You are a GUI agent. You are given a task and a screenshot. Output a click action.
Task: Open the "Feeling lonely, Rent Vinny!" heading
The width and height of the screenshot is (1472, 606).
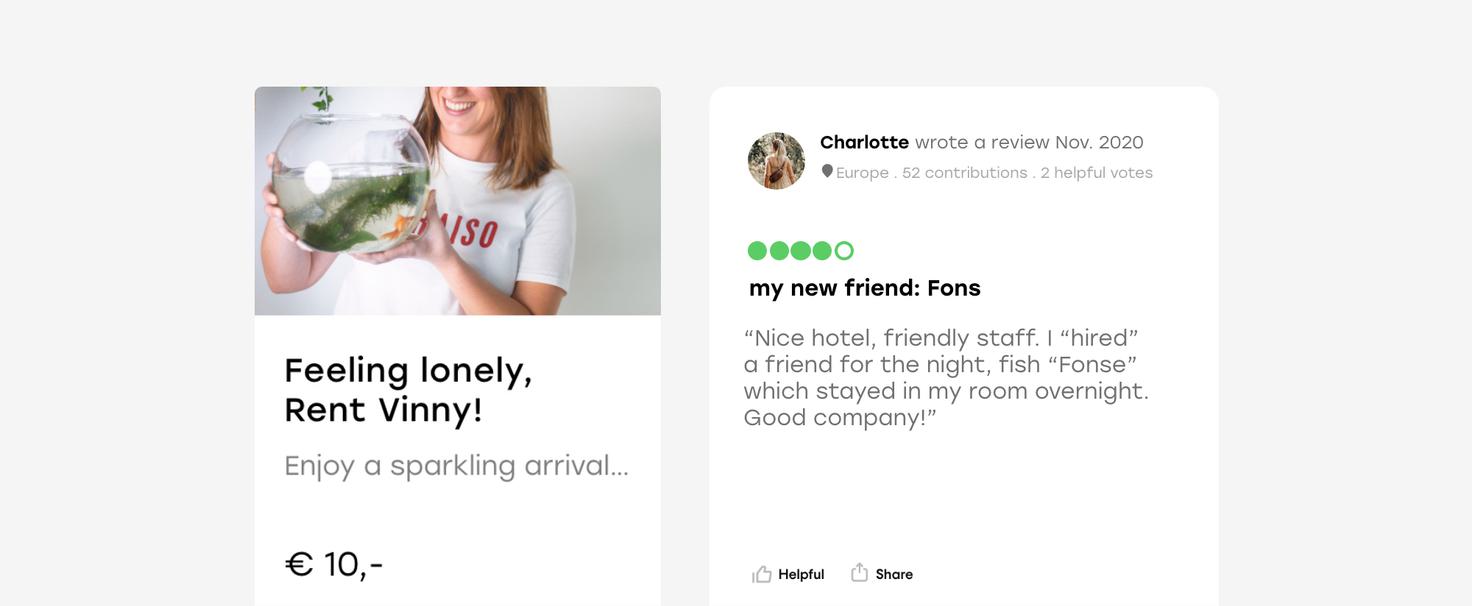click(408, 390)
